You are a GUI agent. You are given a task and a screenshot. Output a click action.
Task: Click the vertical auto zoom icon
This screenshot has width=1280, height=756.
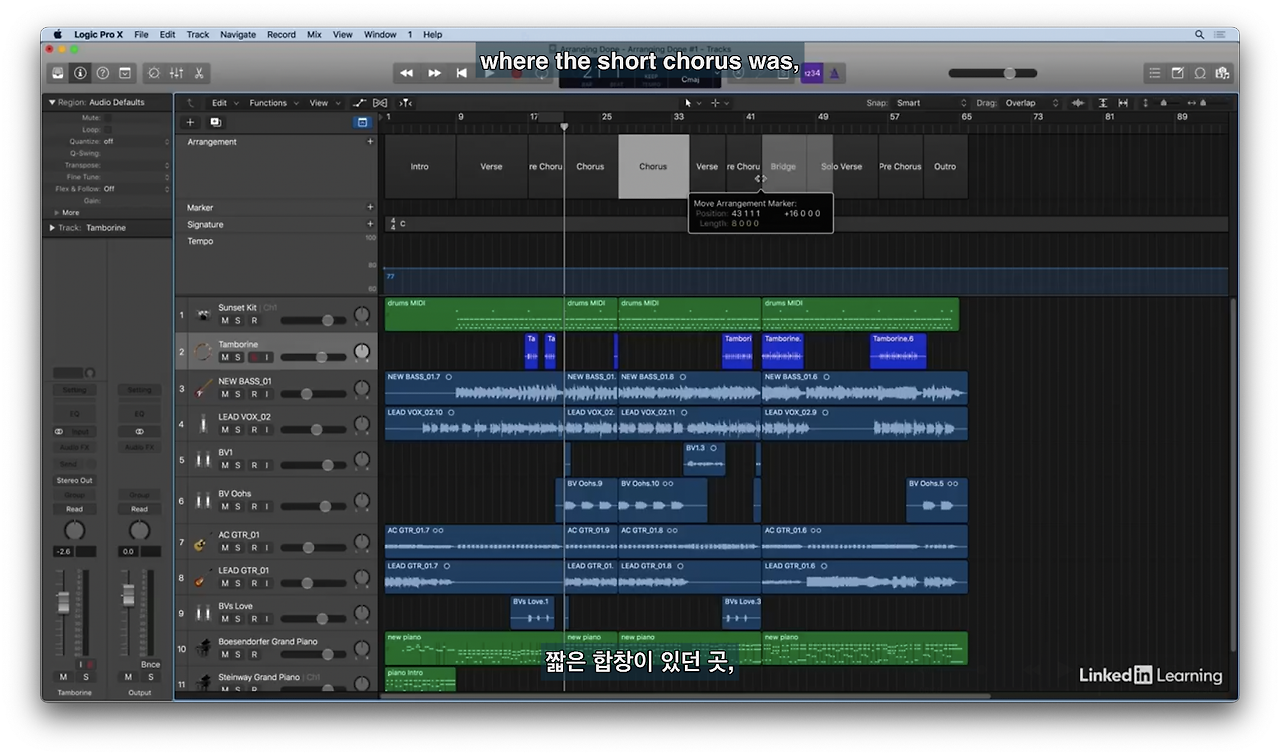[1103, 103]
